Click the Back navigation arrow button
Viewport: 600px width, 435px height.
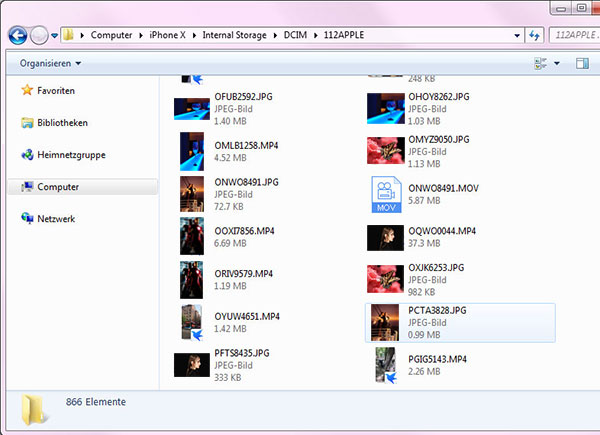(x=18, y=36)
